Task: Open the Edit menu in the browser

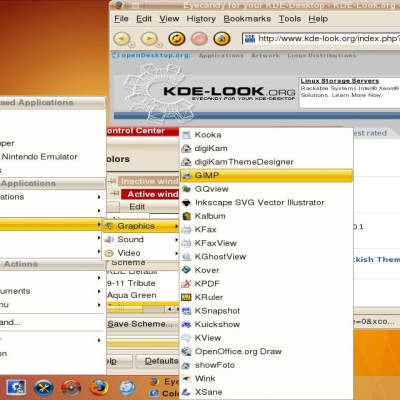Action: tap(144, 19)
